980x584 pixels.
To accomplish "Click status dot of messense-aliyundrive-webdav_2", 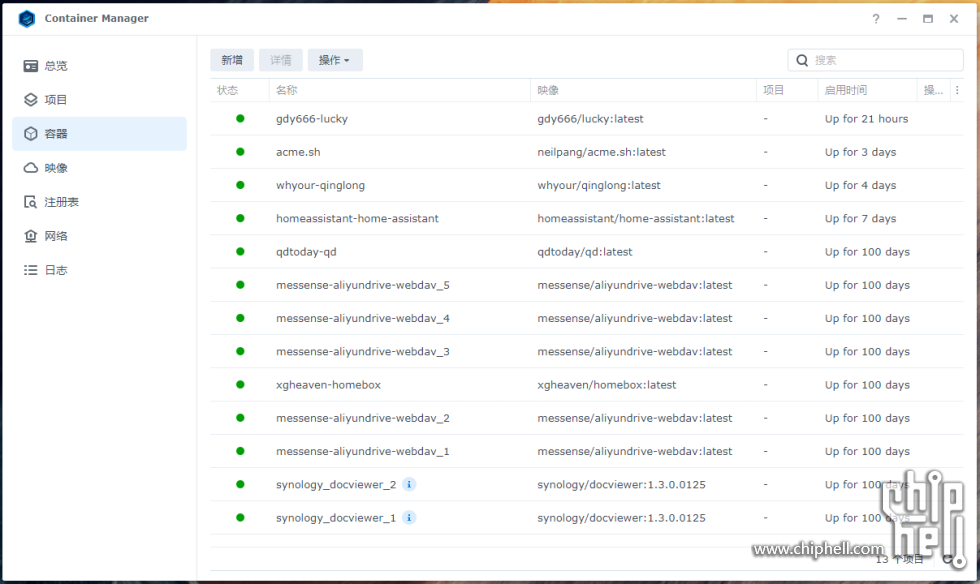I will coord(240,418).
